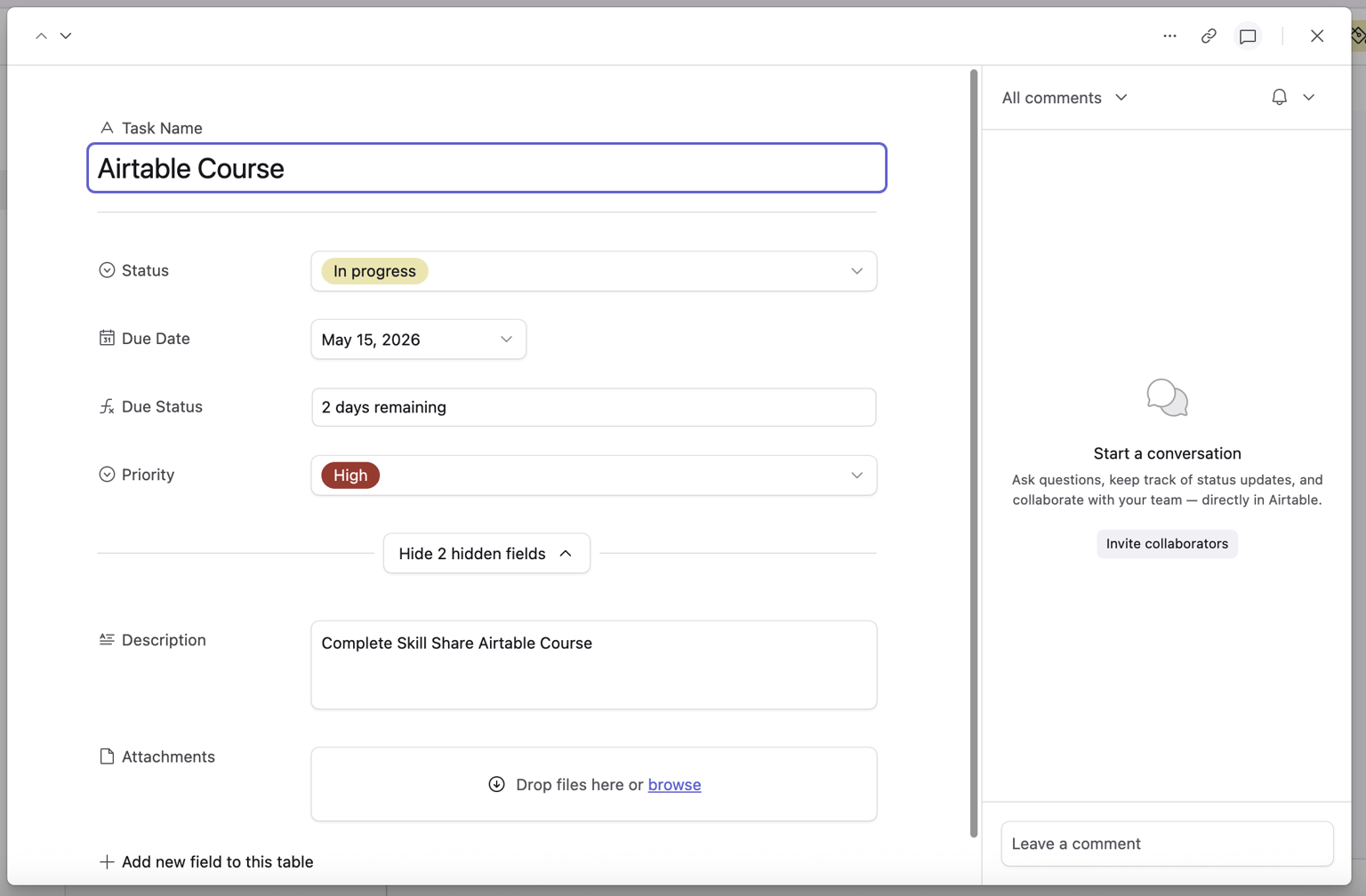
Task: Click the download arrow in attachment drop zone
Action: point(496,784)
